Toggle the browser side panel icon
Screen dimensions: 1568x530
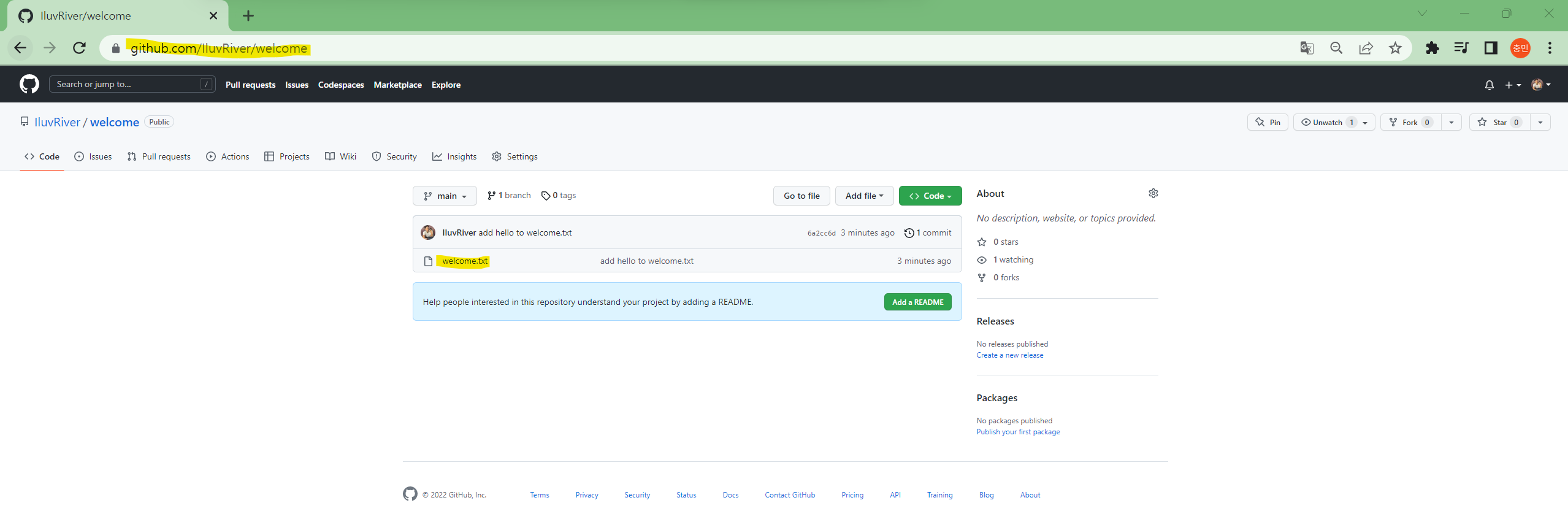click(1491, 48)
